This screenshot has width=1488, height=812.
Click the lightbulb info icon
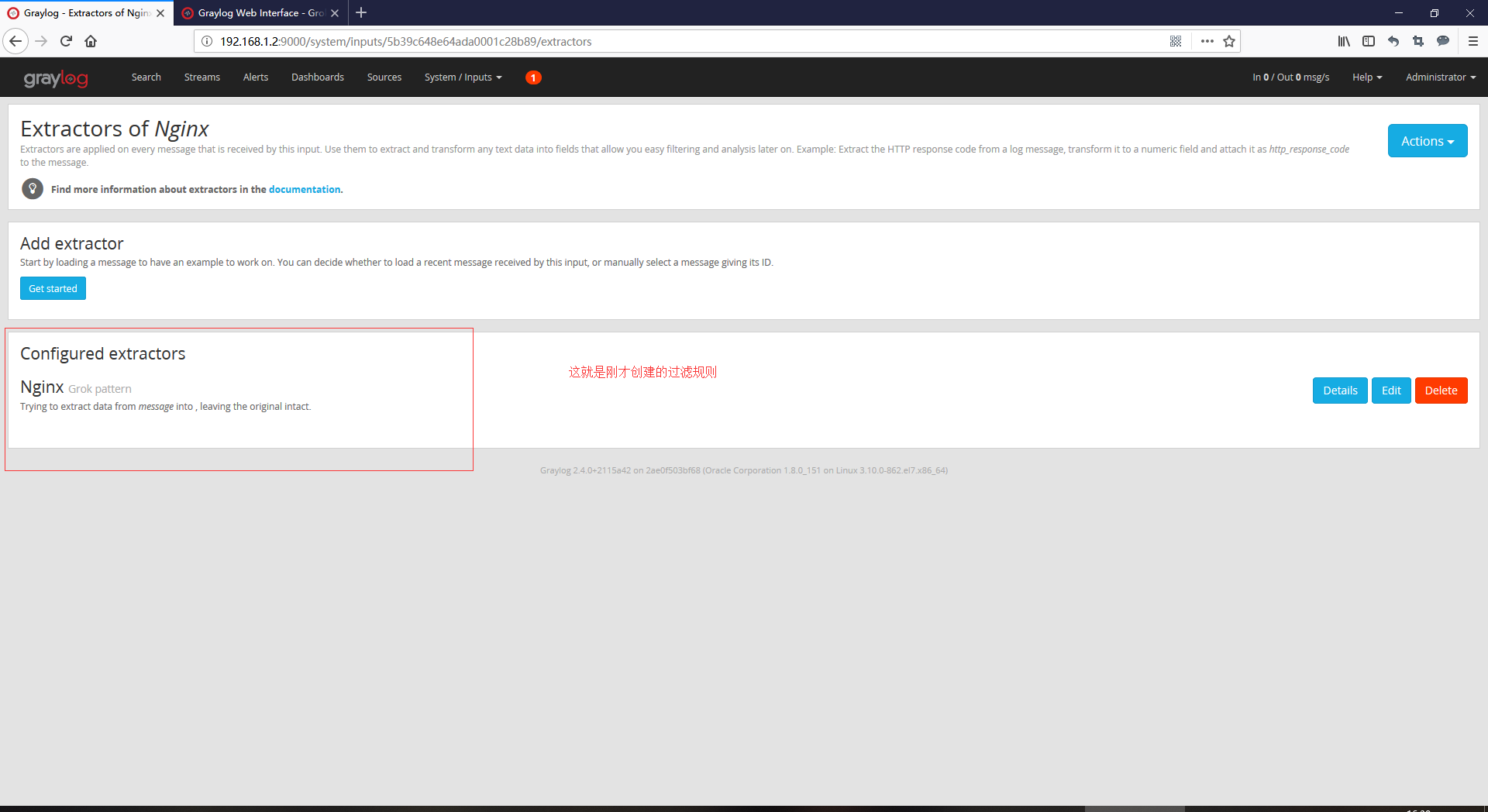(x=33, y=188)
